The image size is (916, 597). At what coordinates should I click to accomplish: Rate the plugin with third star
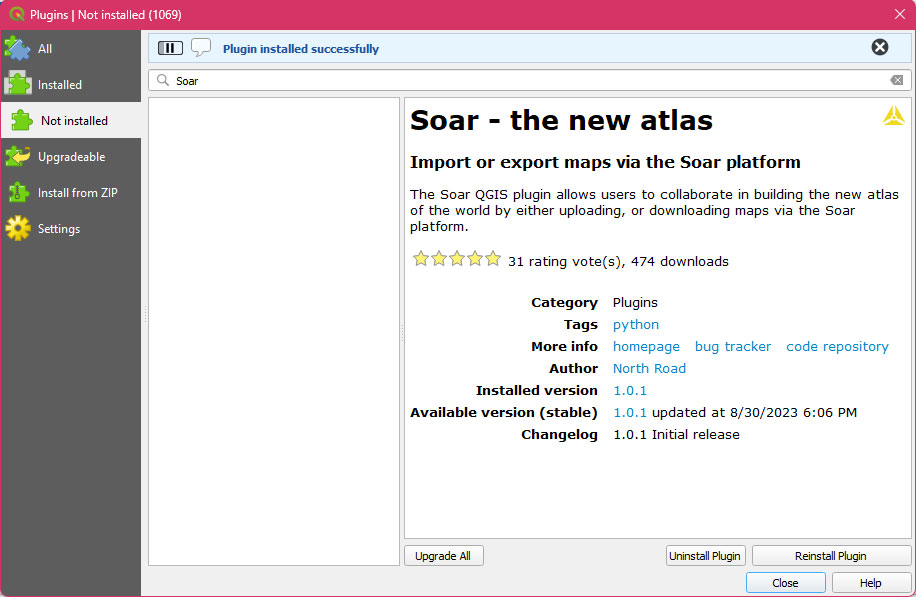click(457, 258)
